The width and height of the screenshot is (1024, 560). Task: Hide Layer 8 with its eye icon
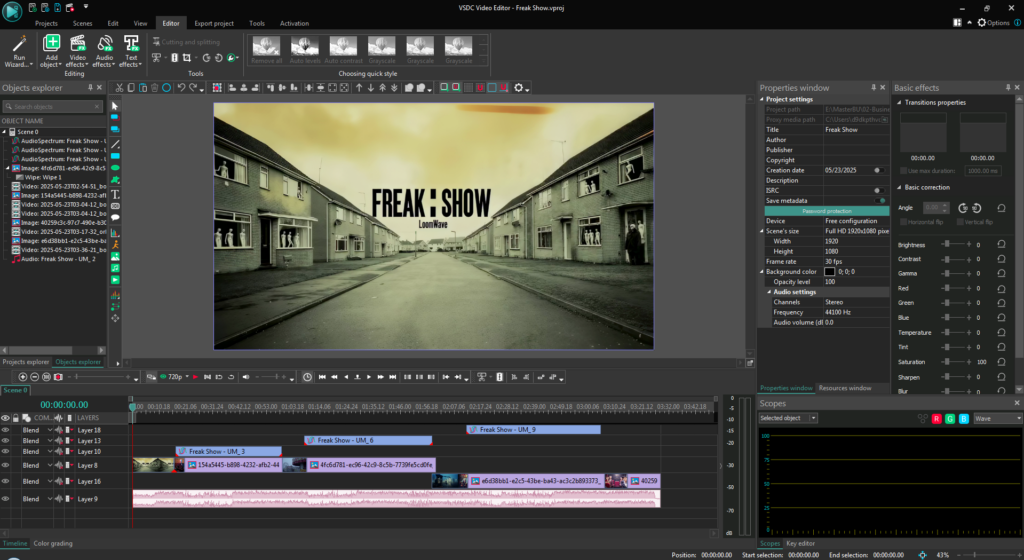5,465
